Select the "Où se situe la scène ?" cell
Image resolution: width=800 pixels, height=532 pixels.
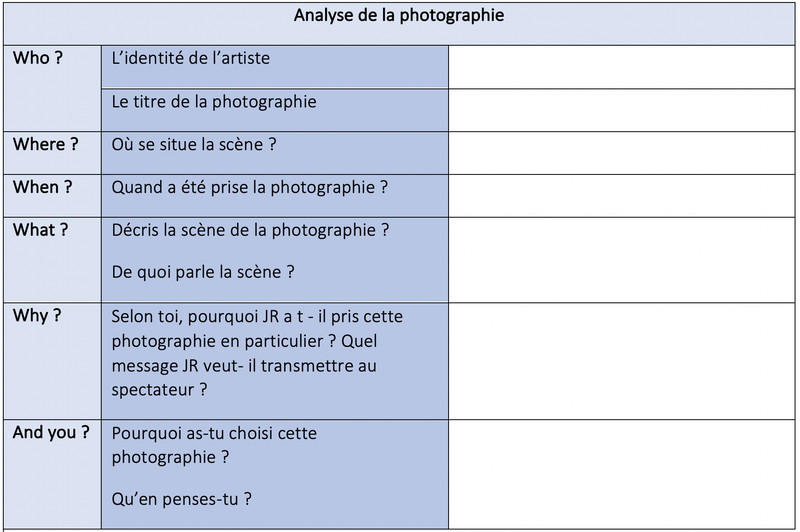[x=194, y=145]
